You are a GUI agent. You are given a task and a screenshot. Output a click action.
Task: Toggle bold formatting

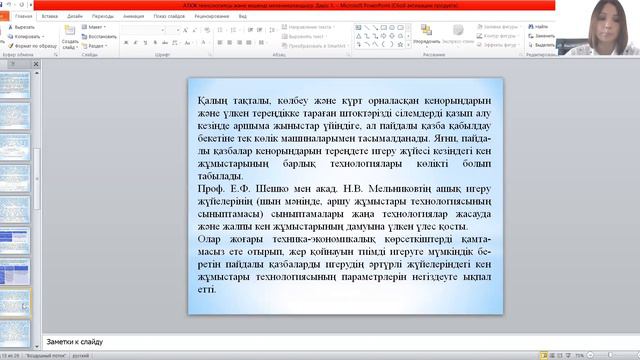point(126,42)
